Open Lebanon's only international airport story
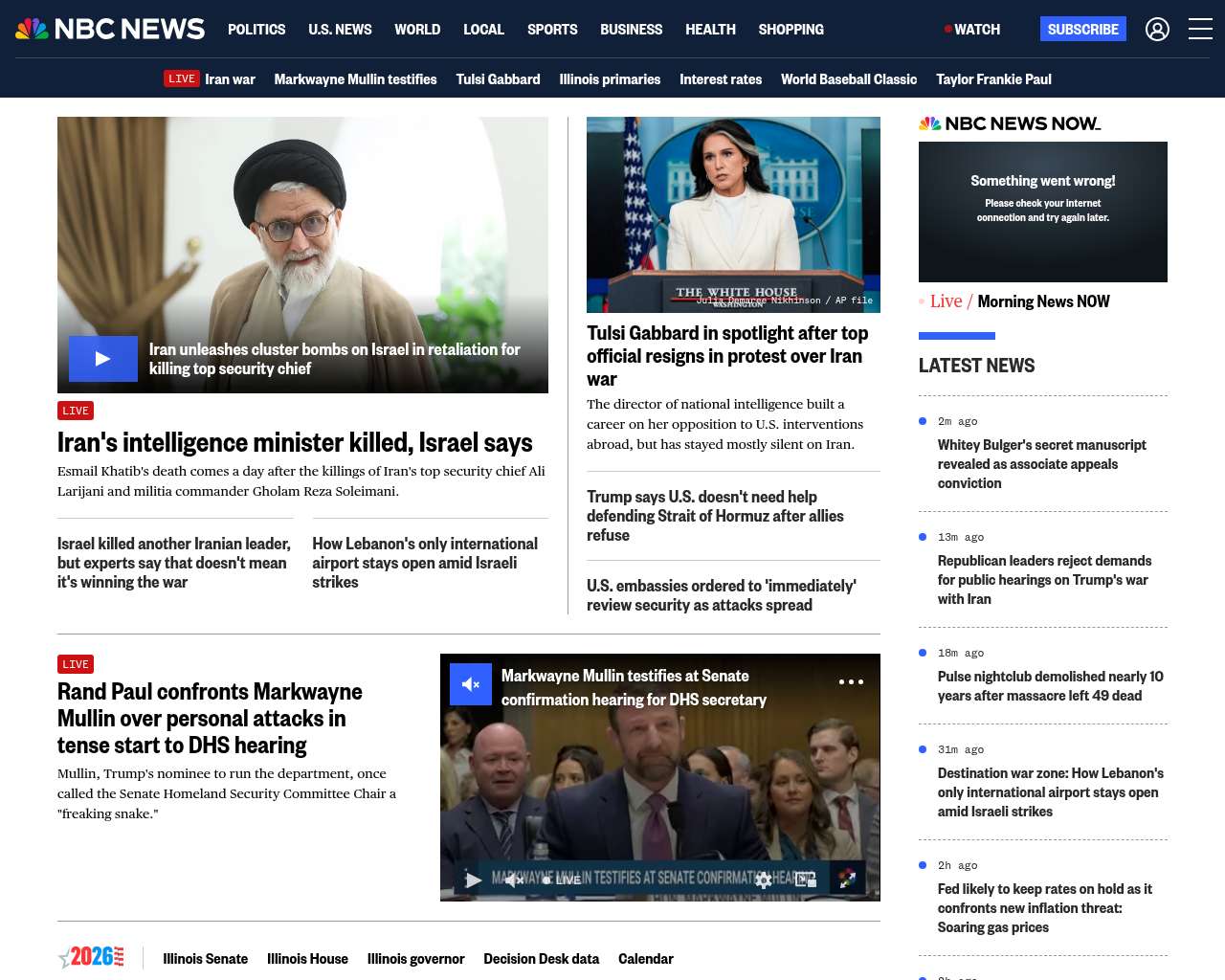Viewport: 1225px width, 980px height. point(425,563)
